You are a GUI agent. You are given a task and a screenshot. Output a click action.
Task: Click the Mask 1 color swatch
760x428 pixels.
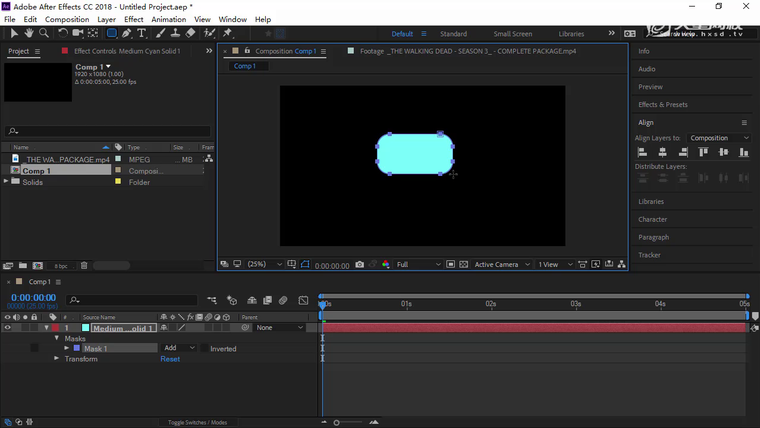(x=77, y=349)
